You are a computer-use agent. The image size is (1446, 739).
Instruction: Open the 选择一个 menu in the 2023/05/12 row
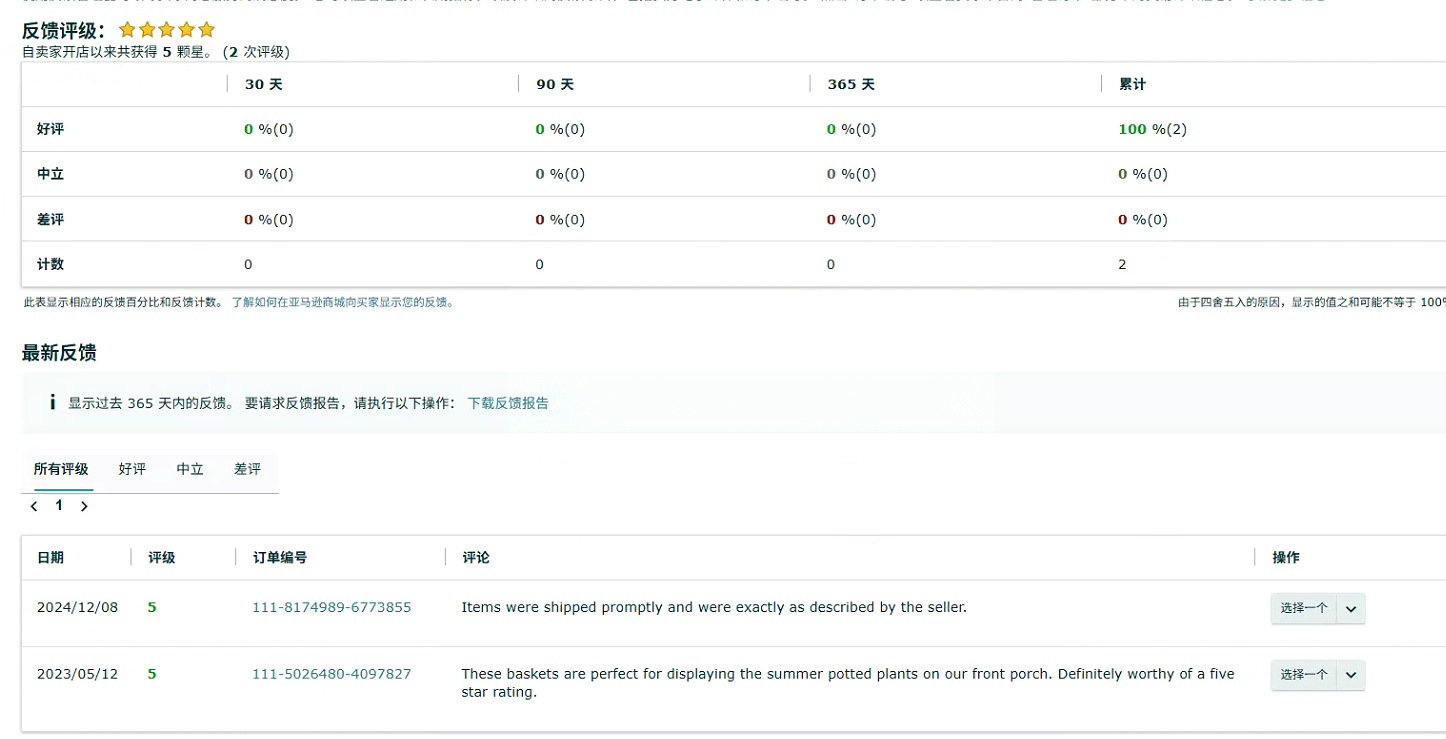tap(1303, 675)
